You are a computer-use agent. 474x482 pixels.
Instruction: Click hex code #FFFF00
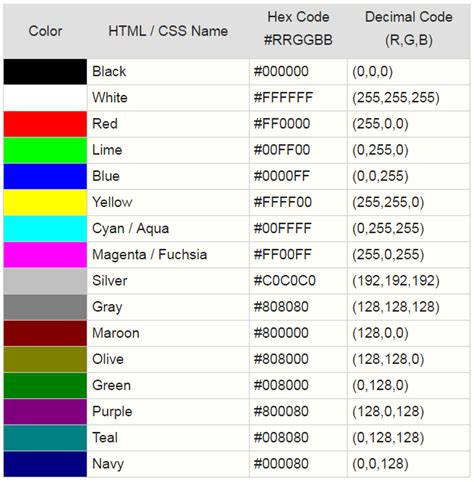(x=283, y=202)
